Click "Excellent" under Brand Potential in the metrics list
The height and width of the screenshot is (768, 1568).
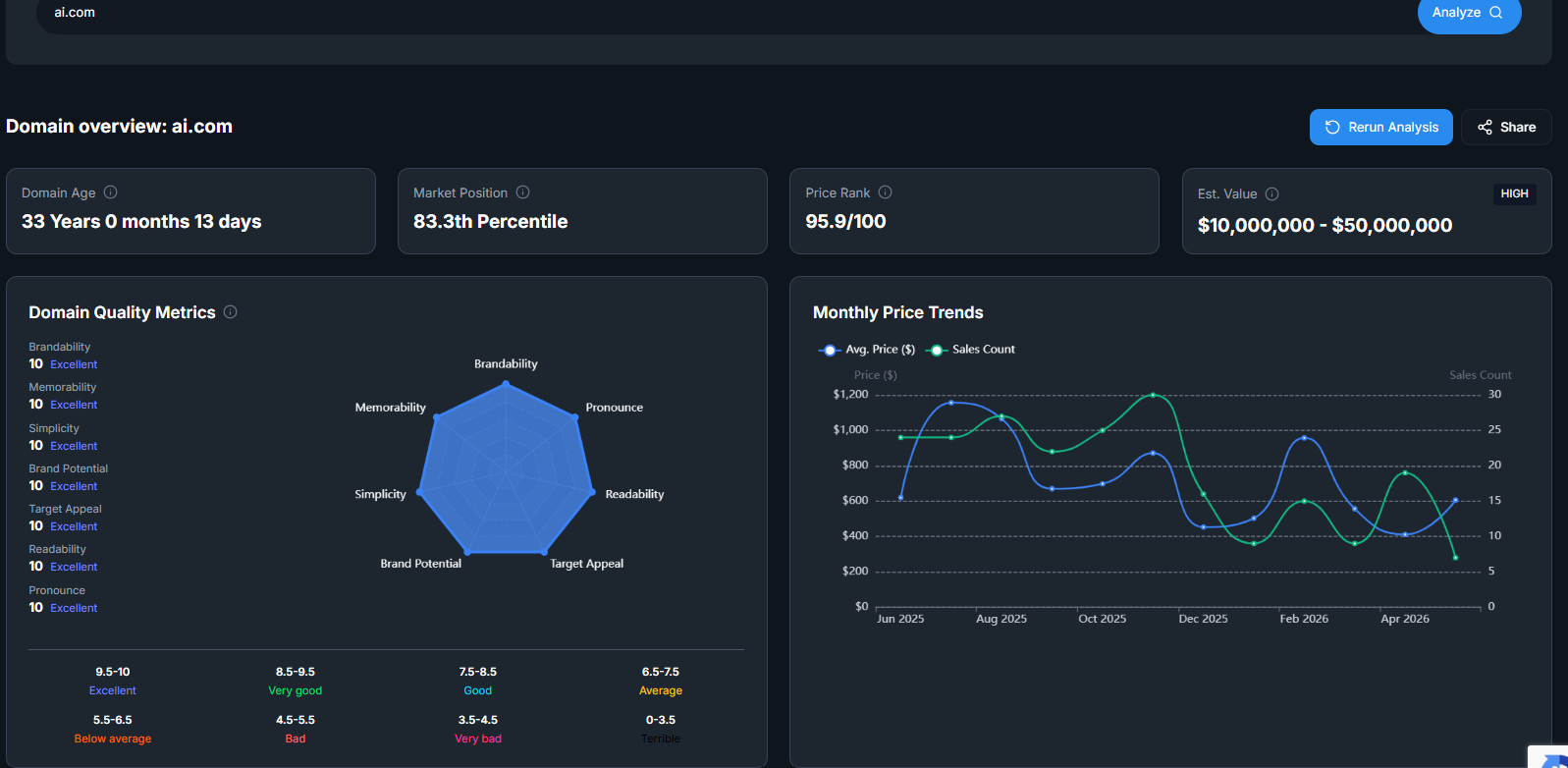click(74, 486)
